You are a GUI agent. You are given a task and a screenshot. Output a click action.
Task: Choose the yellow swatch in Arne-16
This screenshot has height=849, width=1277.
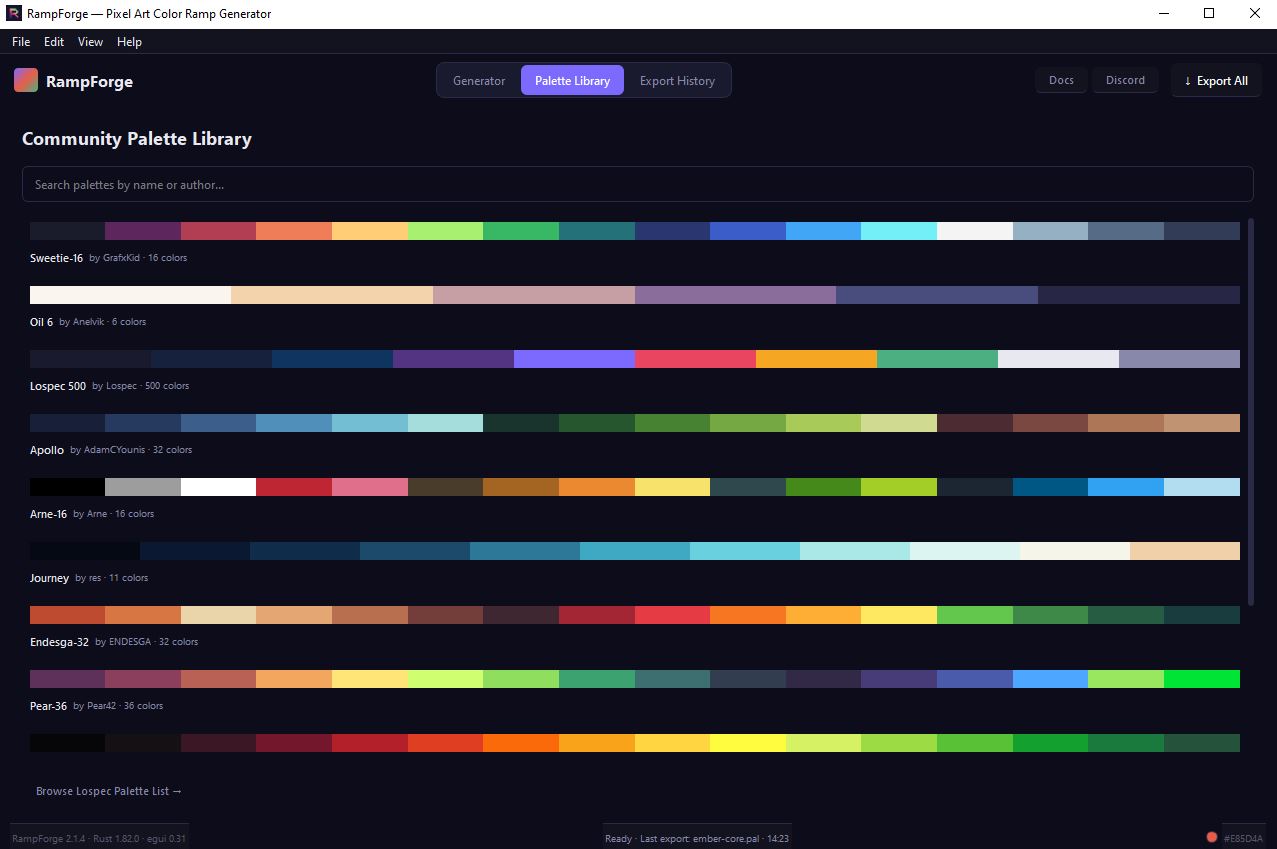[672, 487]
